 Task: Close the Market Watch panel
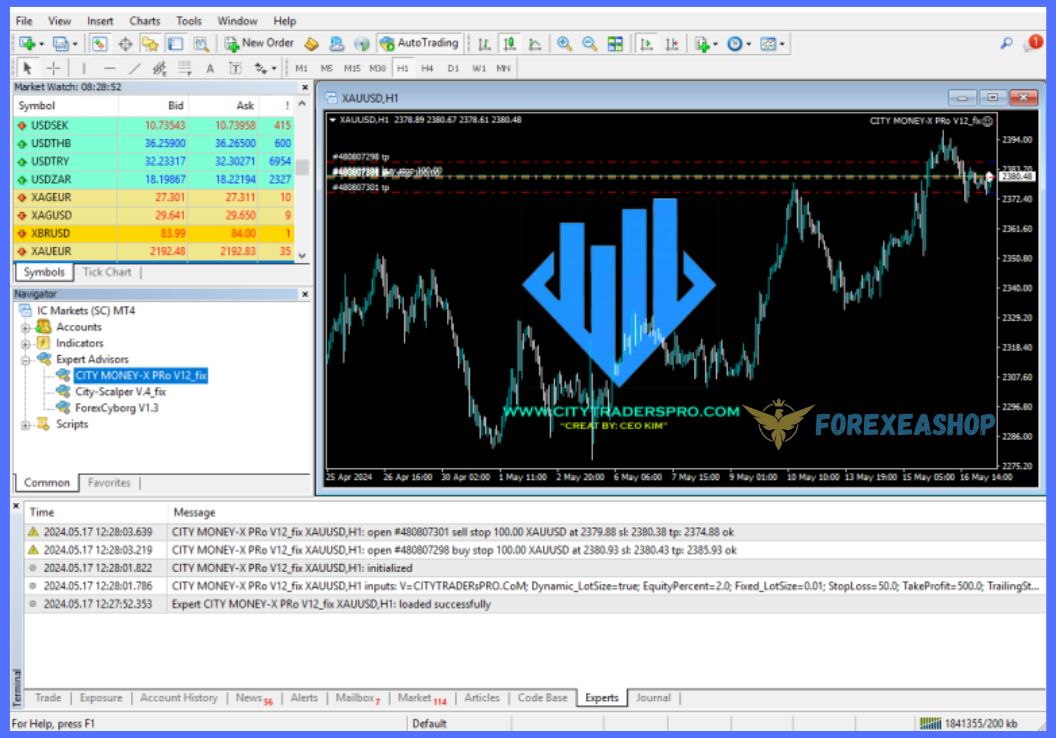pyautogui.click(x=304, y=88)
